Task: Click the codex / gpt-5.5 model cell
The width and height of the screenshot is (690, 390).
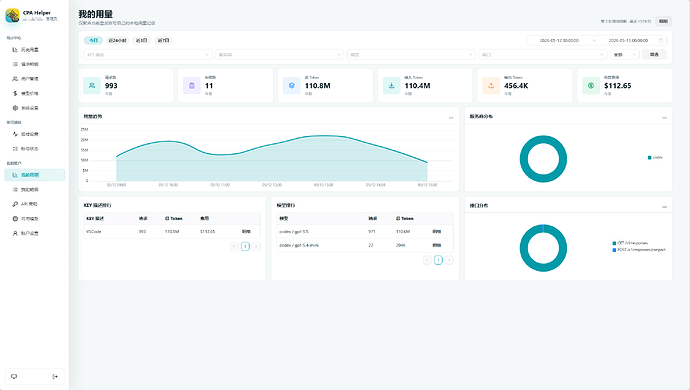Action: click(x=294, y=232)
